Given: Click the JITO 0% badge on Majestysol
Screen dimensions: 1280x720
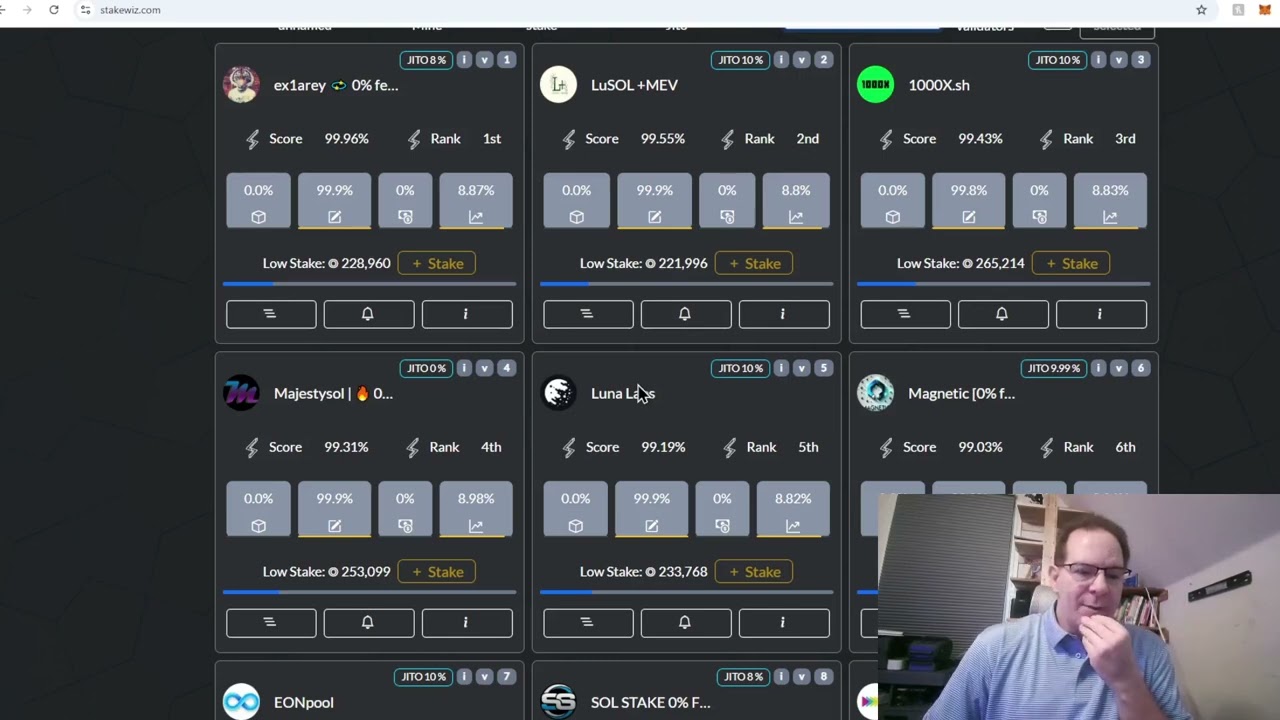Looking at the screenshot, I should (425, 368).
